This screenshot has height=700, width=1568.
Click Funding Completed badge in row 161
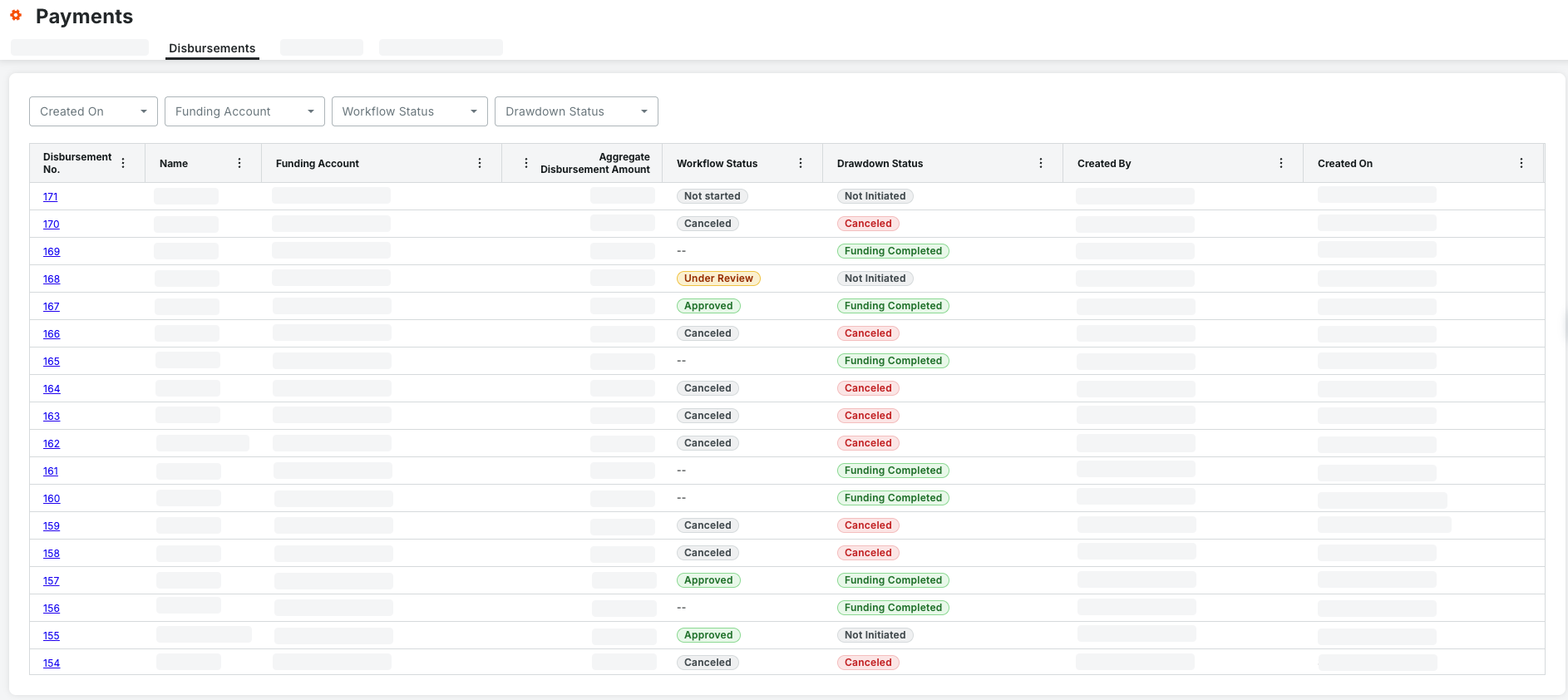tap(893, 471)
